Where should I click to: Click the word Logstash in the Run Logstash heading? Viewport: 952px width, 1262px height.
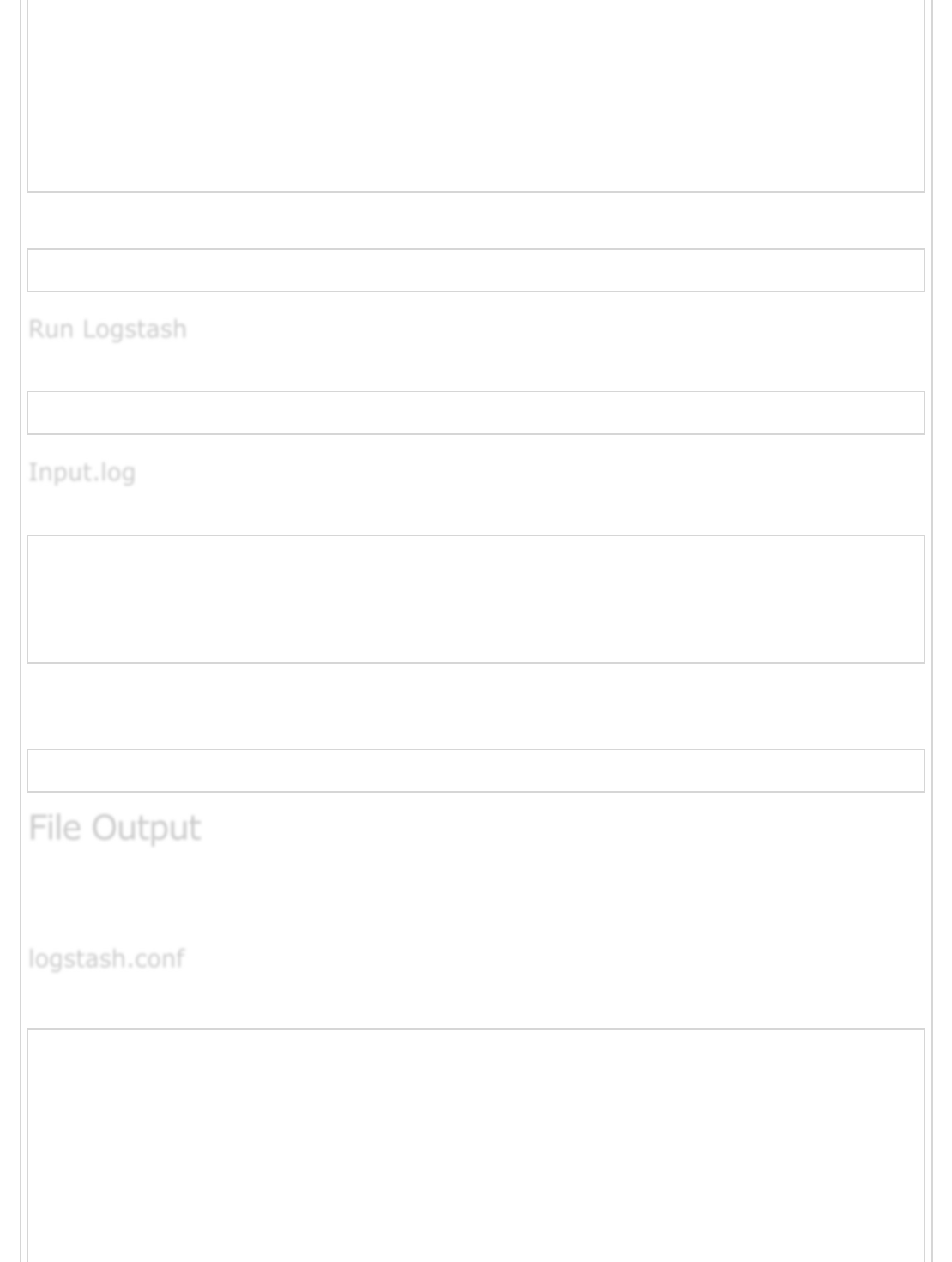coord(134,329)
